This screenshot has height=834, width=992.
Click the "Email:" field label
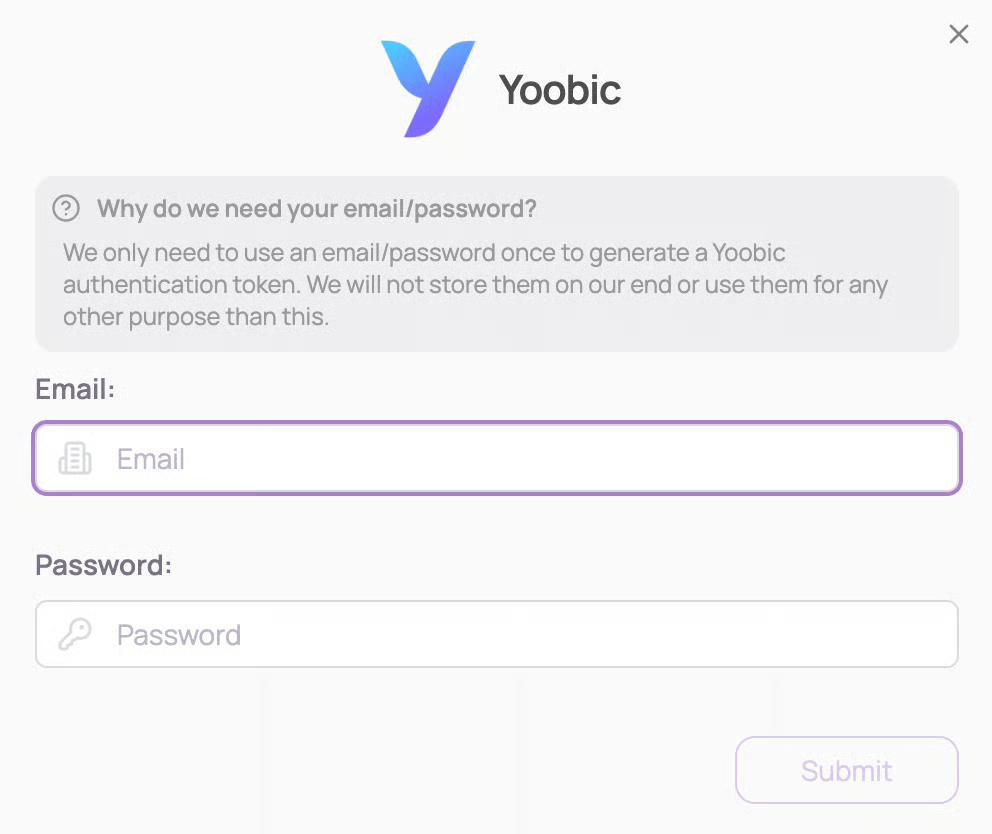75,389
